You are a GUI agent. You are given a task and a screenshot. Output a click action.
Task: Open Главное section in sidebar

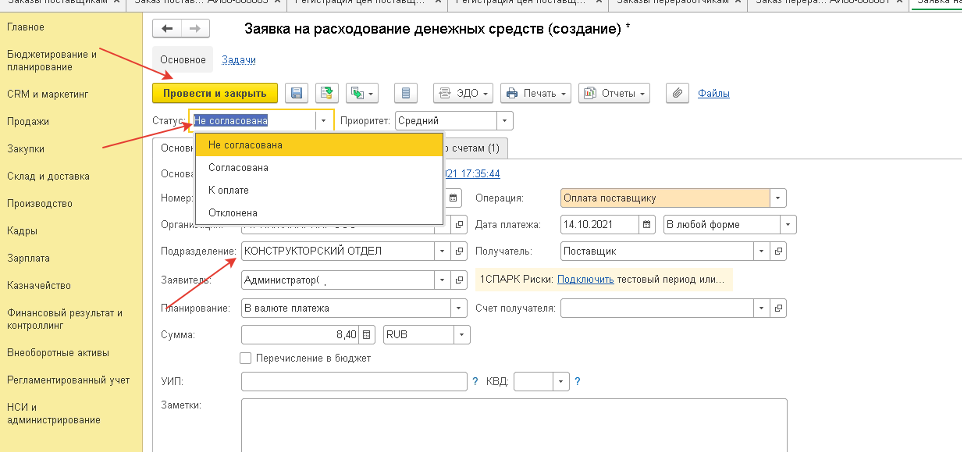26,27
